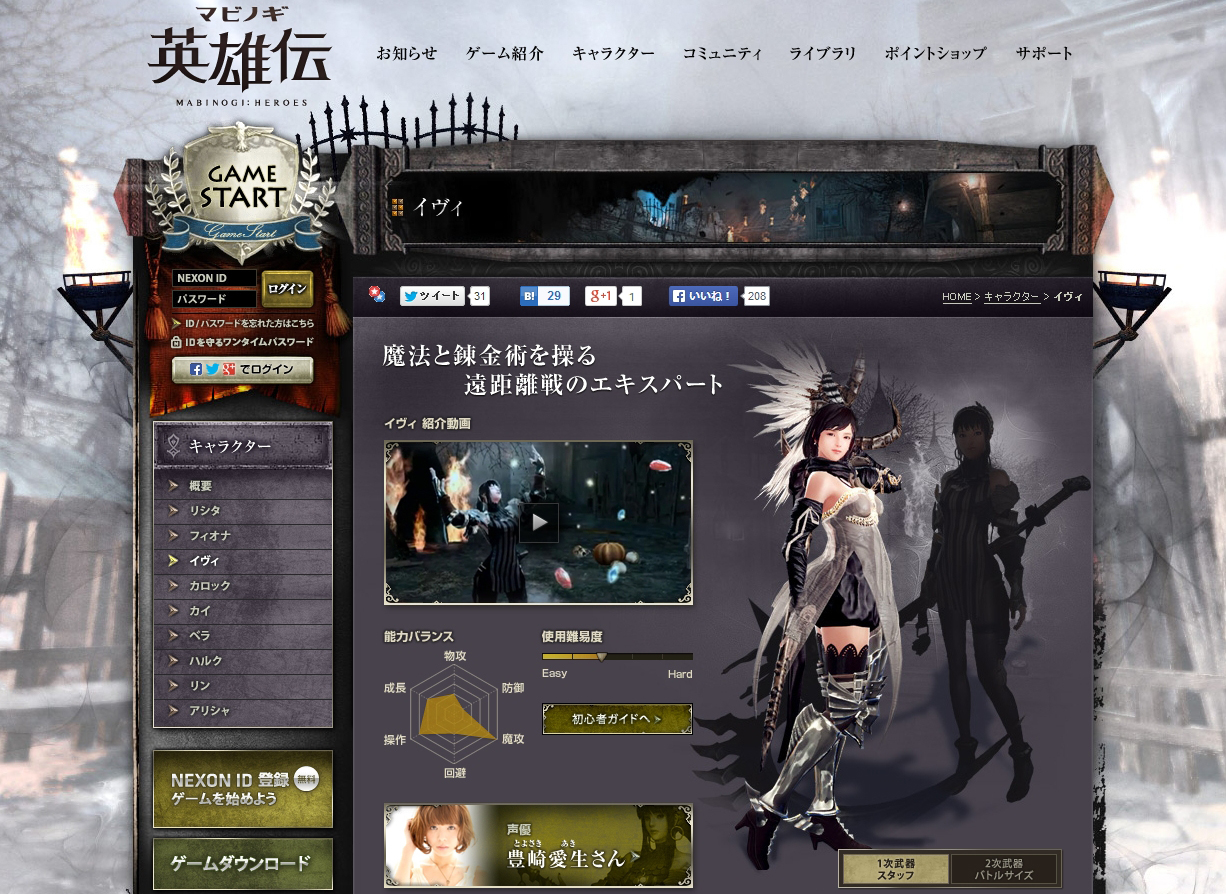
Task: Play the イヴィ introduction video
Action: 538,522
